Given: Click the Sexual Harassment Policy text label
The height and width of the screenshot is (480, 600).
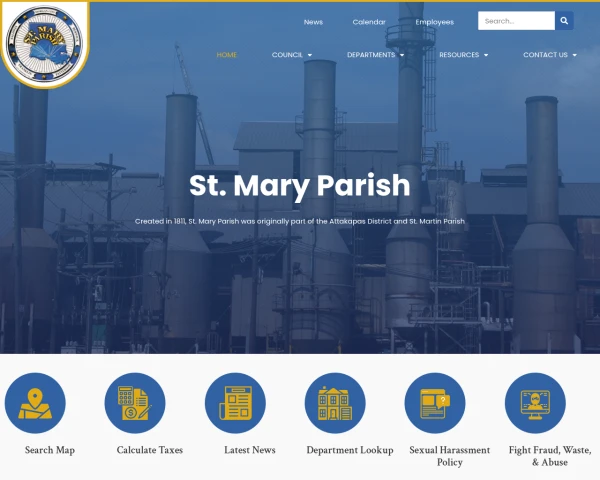Looking at the screenshot, I should (x=450, y=456).
